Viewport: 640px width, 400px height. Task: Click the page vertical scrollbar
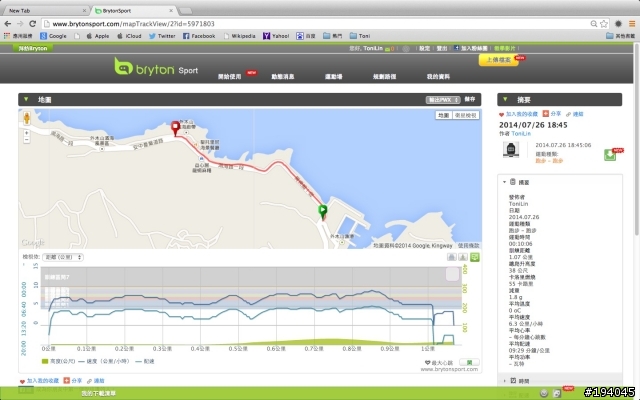pos(636,139)
